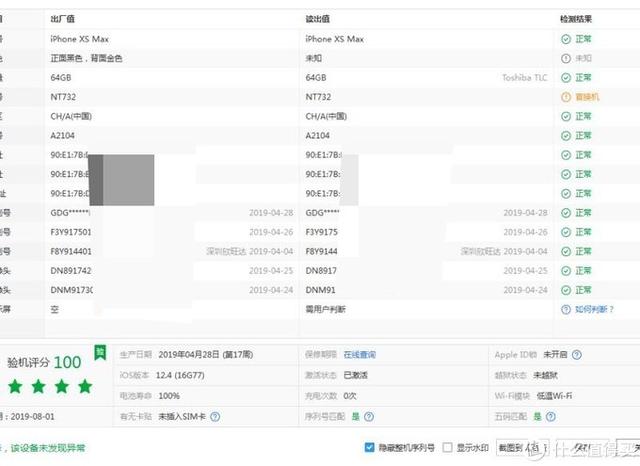This screenshot has width=640, height=466.
Task: Click the grey unknown-status icon in the color row
Action: click(566, 58)
